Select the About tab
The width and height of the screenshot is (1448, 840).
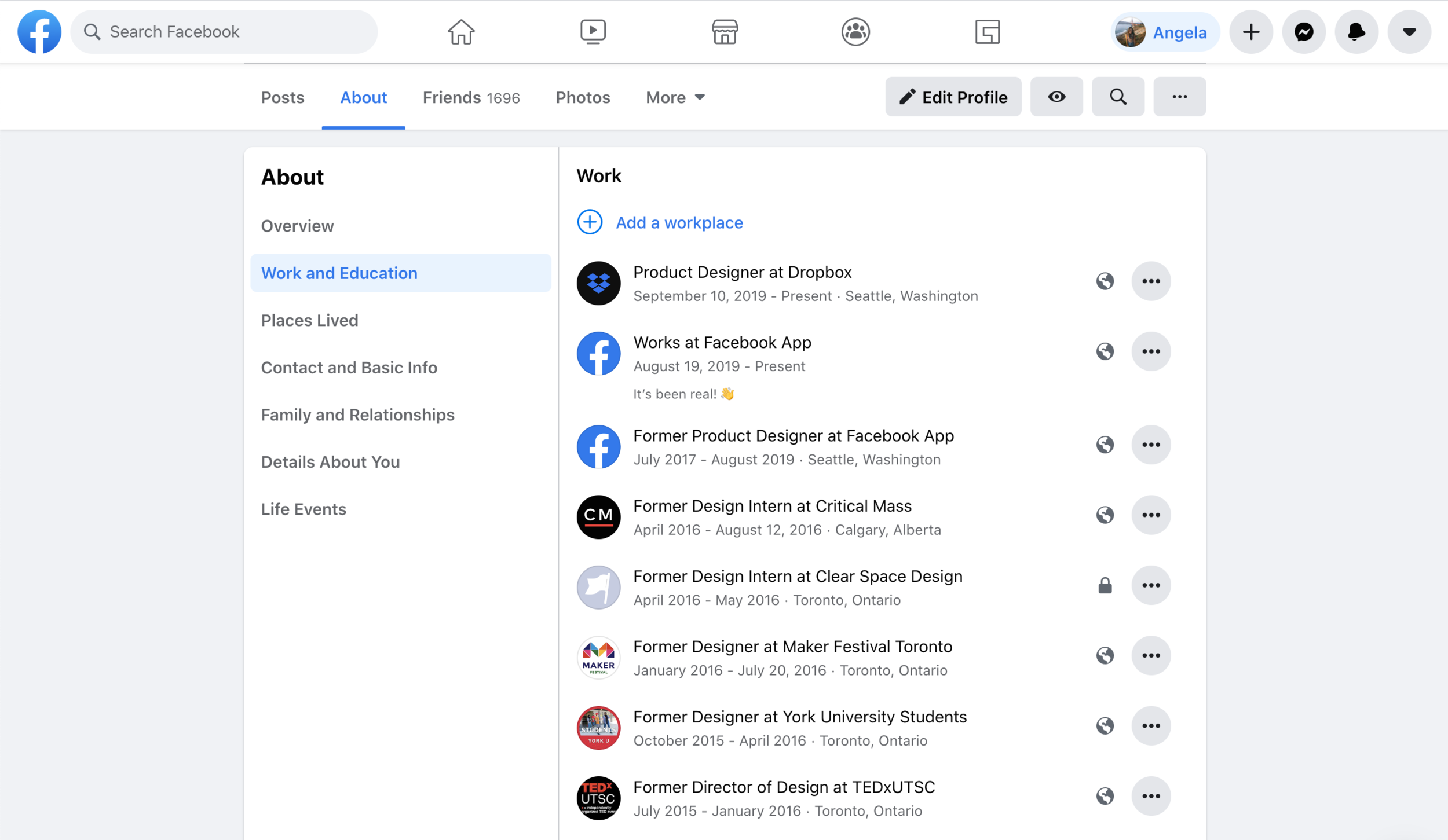click(x=363, y=97)
